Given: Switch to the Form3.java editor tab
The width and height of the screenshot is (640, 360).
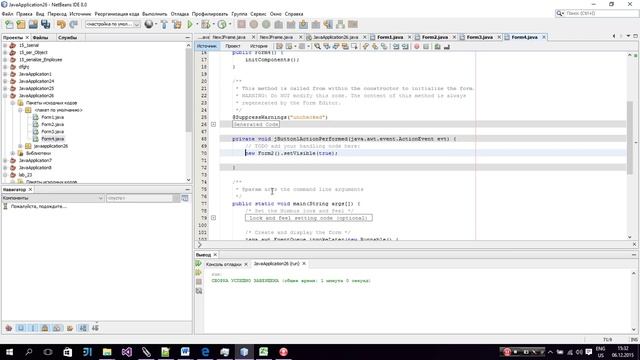Looking at the screenshot, I should tap(480, 37).
